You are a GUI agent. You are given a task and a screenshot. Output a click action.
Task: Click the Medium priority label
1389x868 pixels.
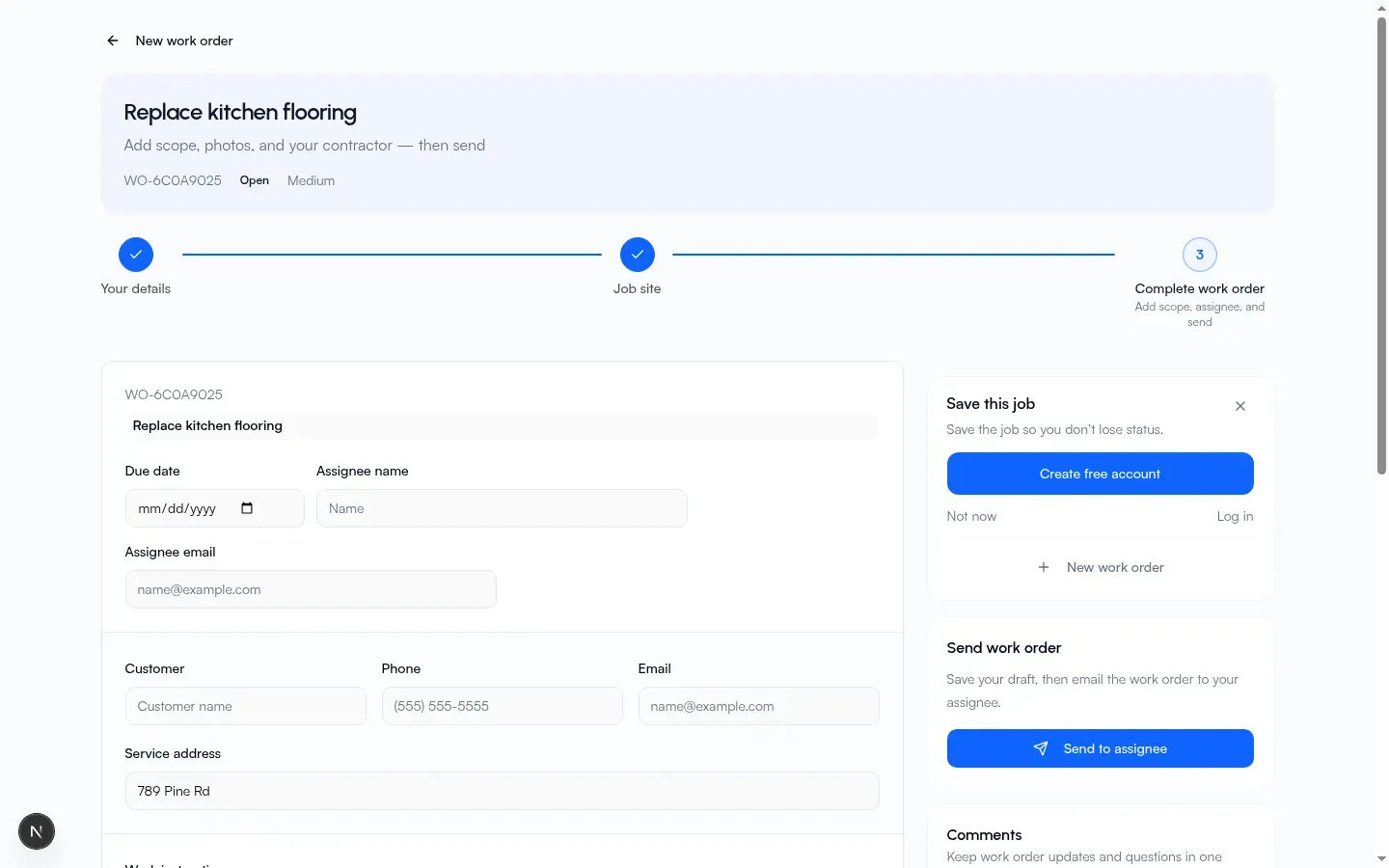[x=311, y=180]
